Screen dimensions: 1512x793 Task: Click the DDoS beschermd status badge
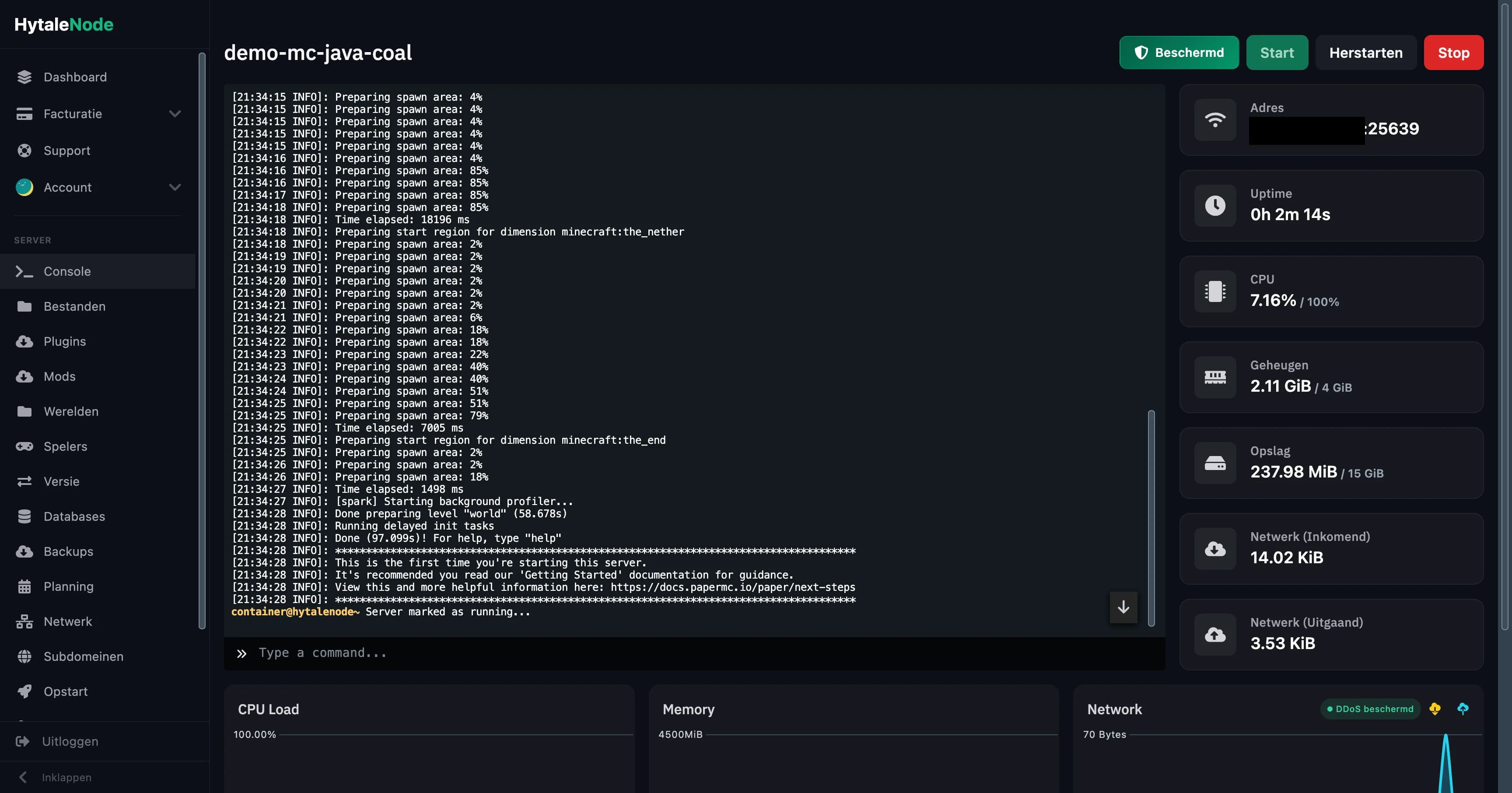tap(1370, 709)
